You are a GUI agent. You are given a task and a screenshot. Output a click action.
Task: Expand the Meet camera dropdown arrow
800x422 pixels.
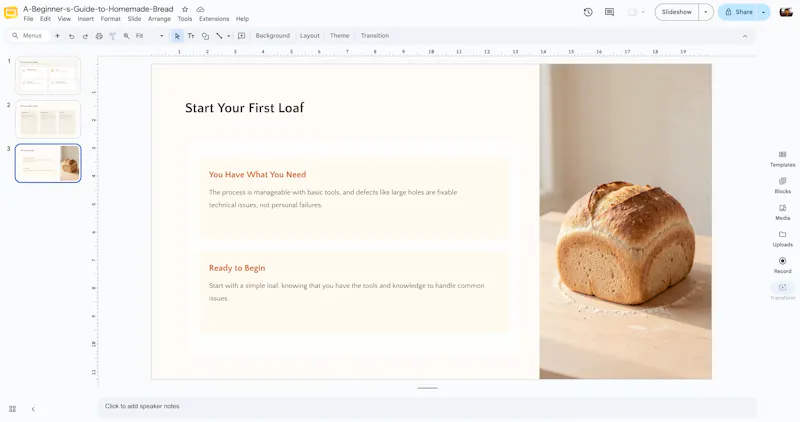click(x=643, y=12)
